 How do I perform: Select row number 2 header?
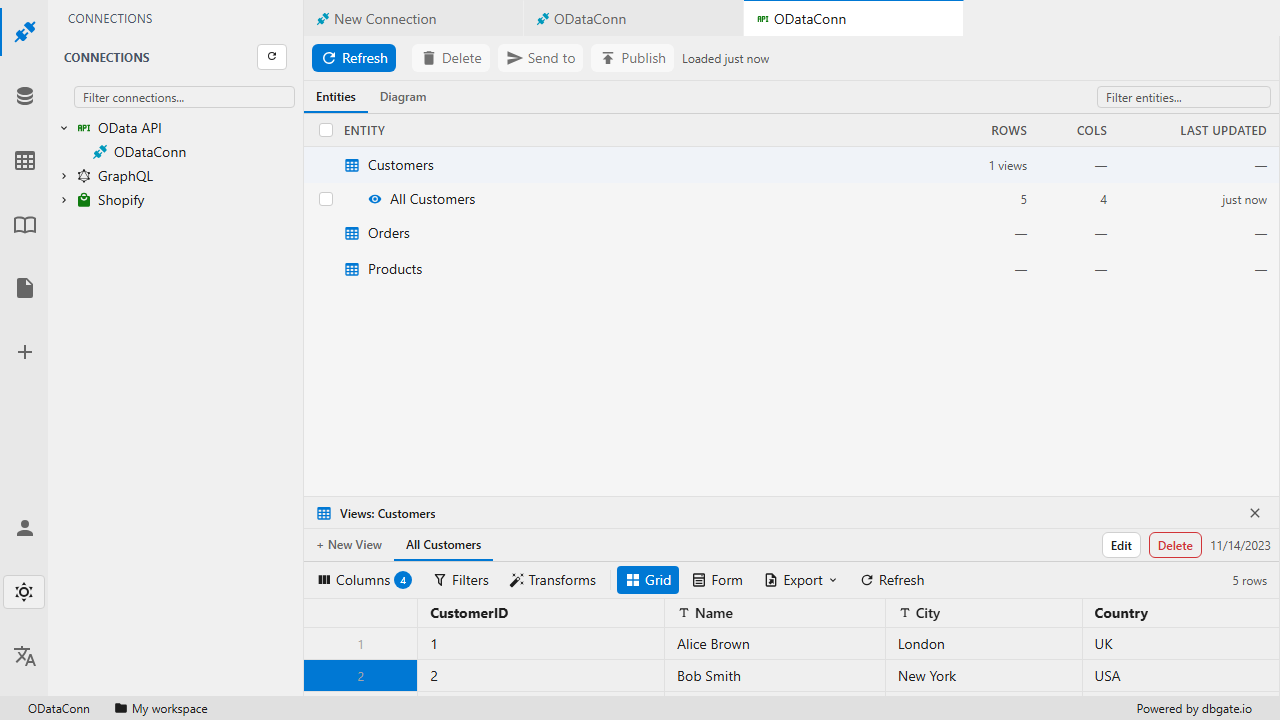(x=360, y=676)
